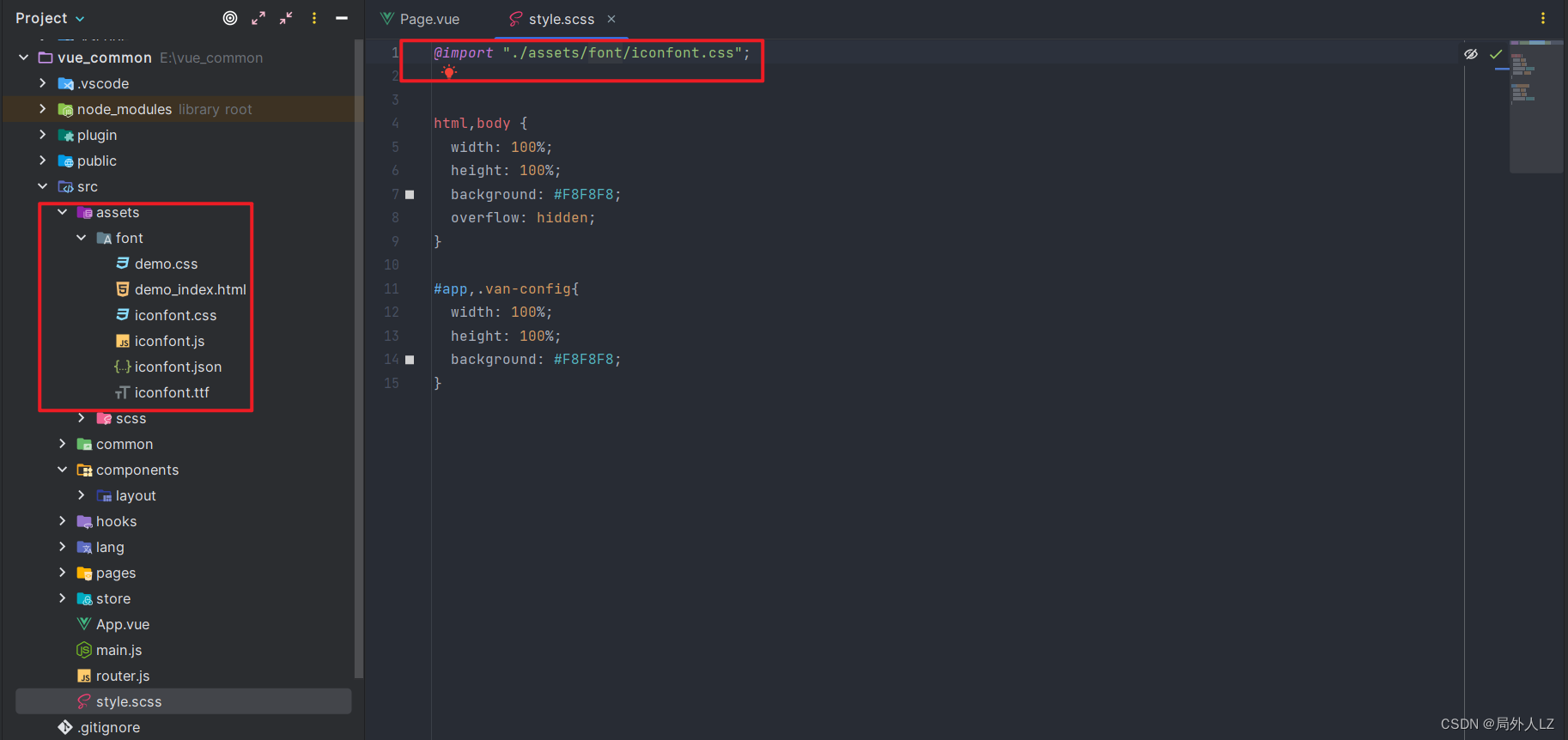Click the #F8F8F8 color swatch on line 14
Viewport: 1568px width, 740px height.
410,360
